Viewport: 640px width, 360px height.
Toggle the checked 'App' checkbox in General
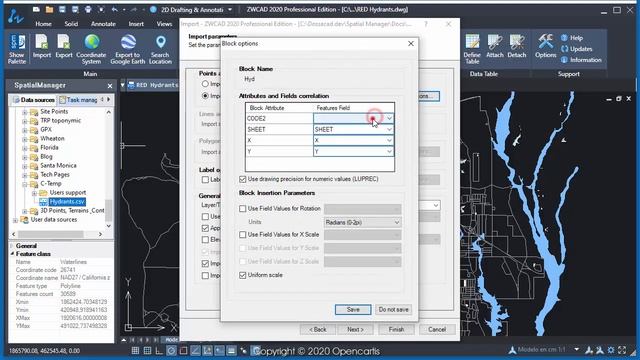[x=205, y=228]
